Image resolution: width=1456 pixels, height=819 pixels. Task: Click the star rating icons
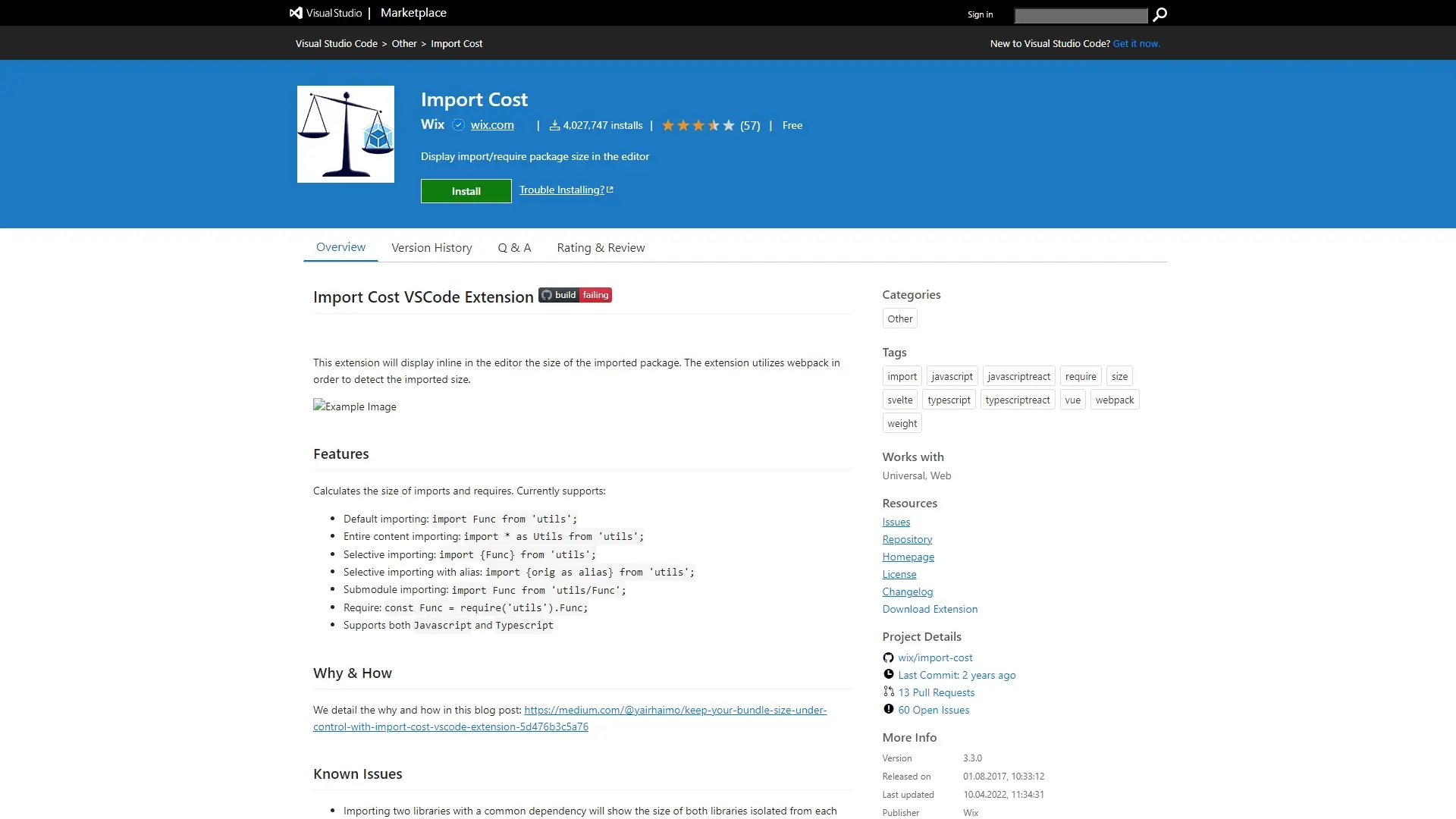tap(698, 125)
